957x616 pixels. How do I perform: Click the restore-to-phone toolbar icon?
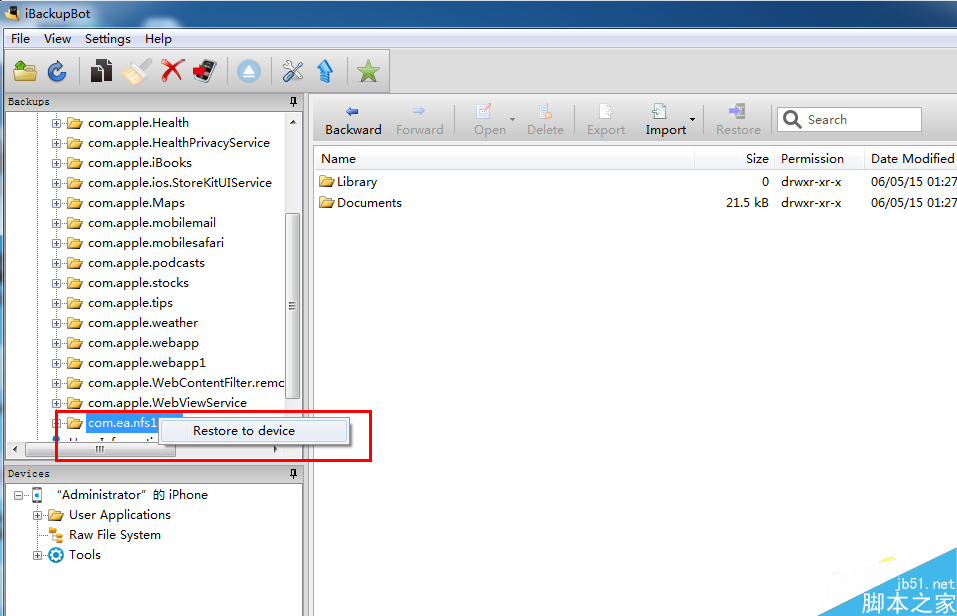[x=205, y=71]
